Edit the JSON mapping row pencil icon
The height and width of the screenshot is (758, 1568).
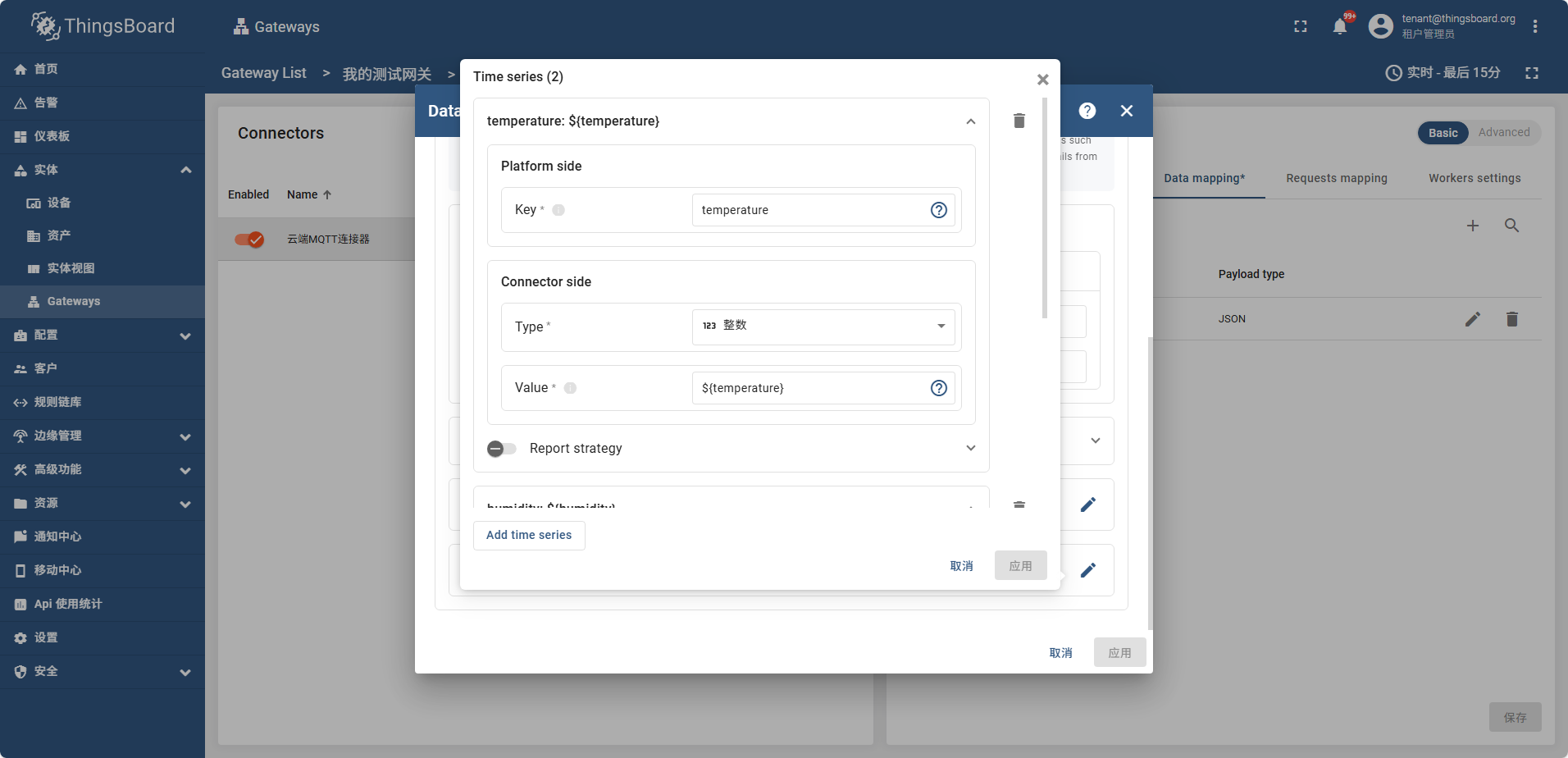click(1472, 319)
